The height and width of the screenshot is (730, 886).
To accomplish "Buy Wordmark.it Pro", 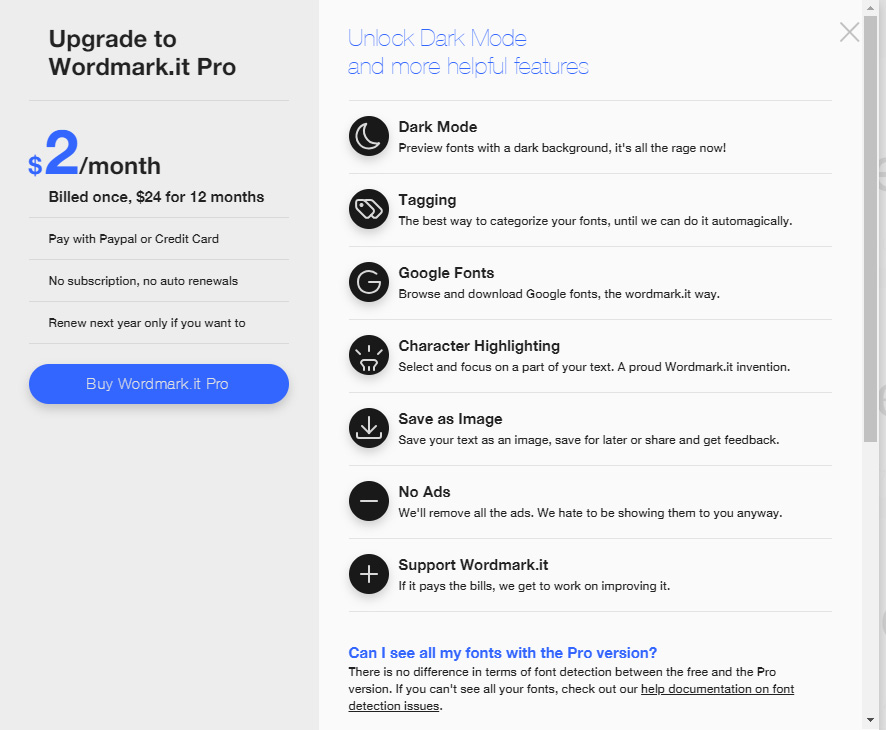I will pyautogui.click(x=159, y=384).
